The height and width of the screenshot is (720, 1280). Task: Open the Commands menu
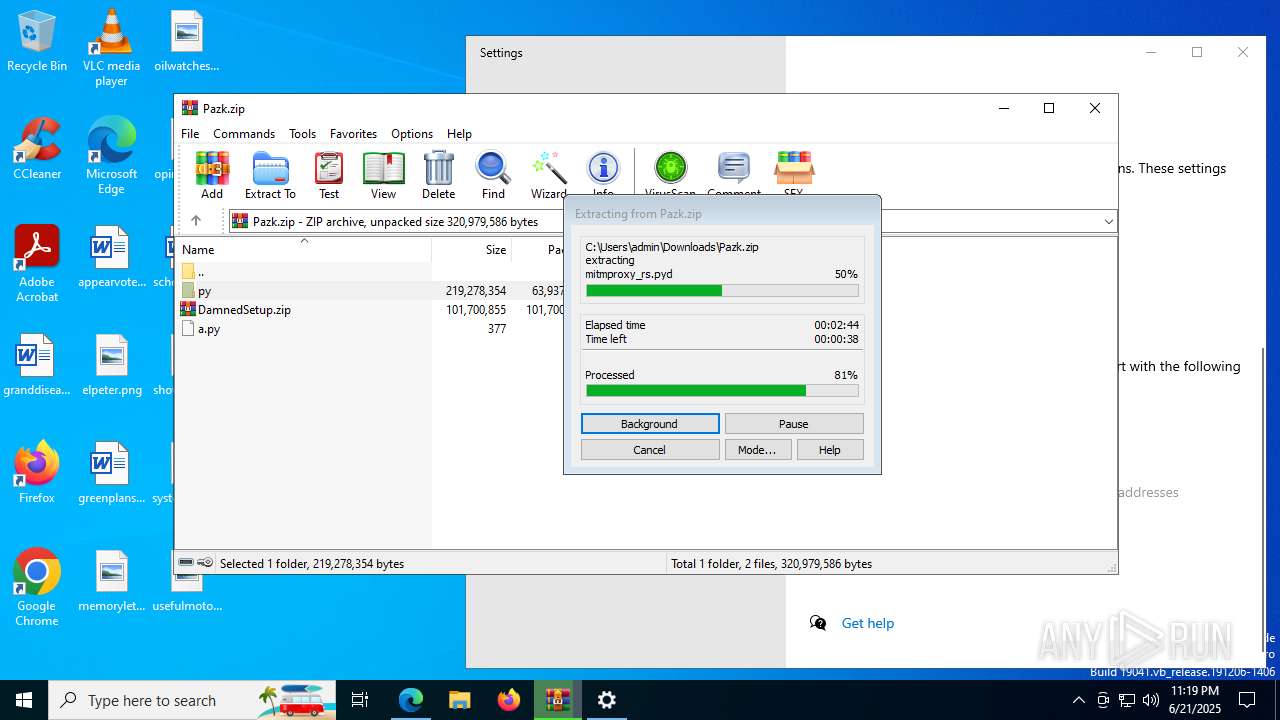[244, 133]
